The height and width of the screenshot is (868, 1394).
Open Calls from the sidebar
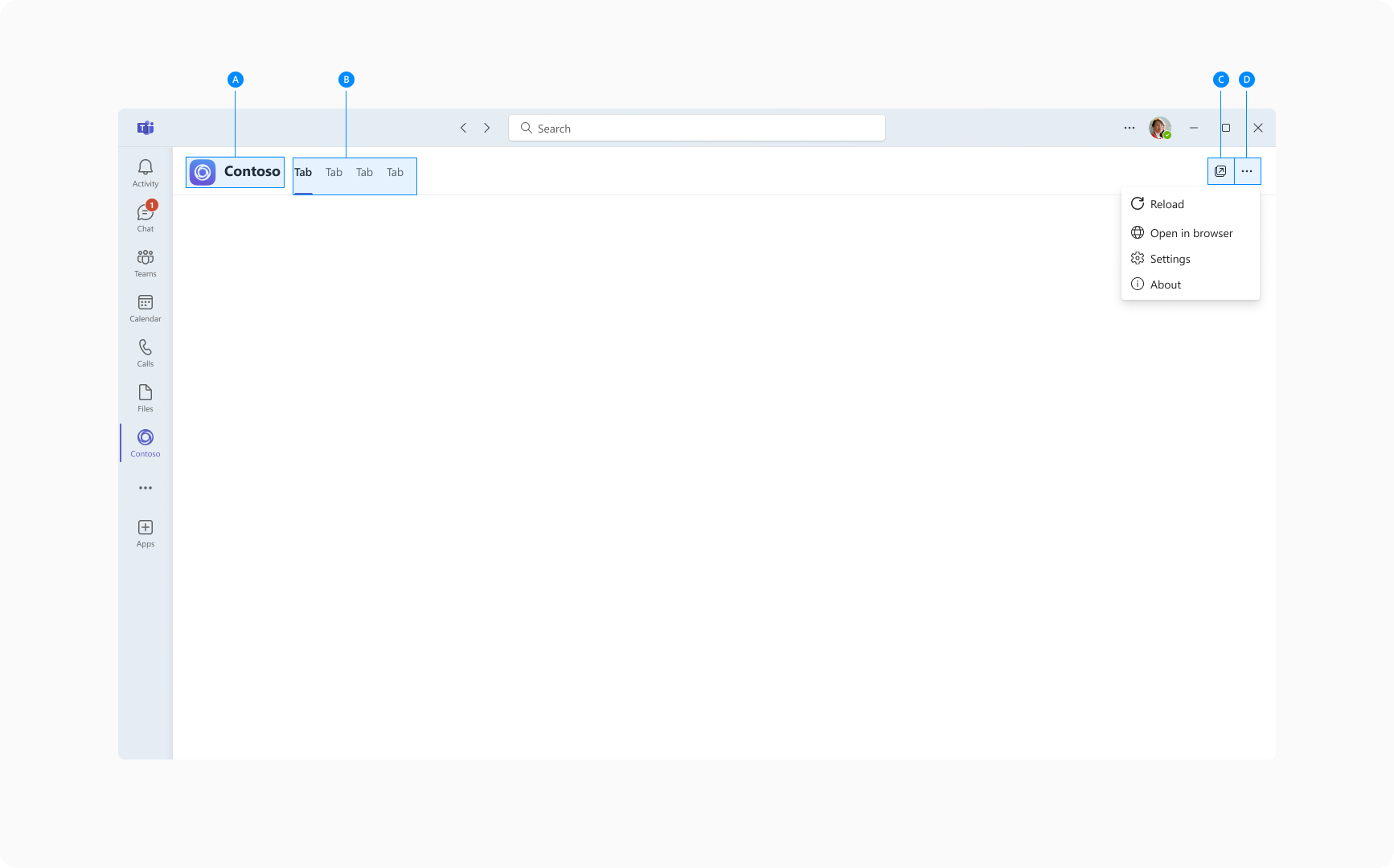click(146, 353)
